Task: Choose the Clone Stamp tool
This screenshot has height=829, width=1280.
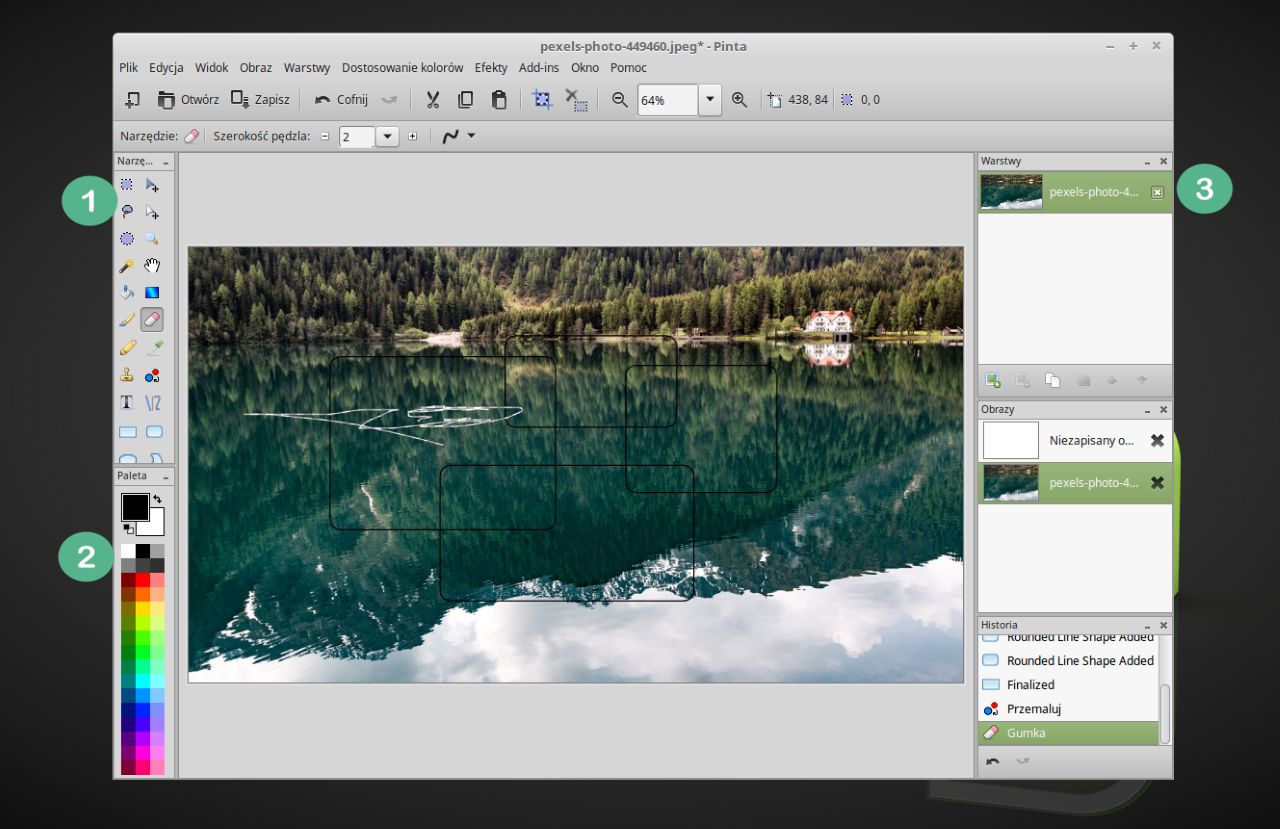Action: tap(127, 376)
